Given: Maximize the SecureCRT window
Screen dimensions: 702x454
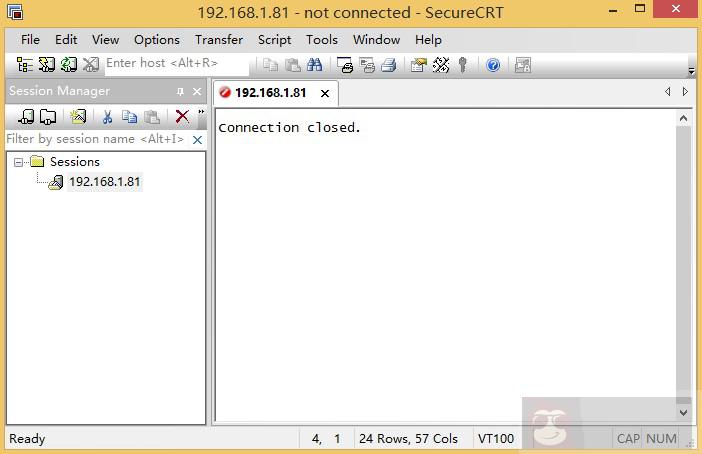Looking at the screenshot, I should point(640,9).
